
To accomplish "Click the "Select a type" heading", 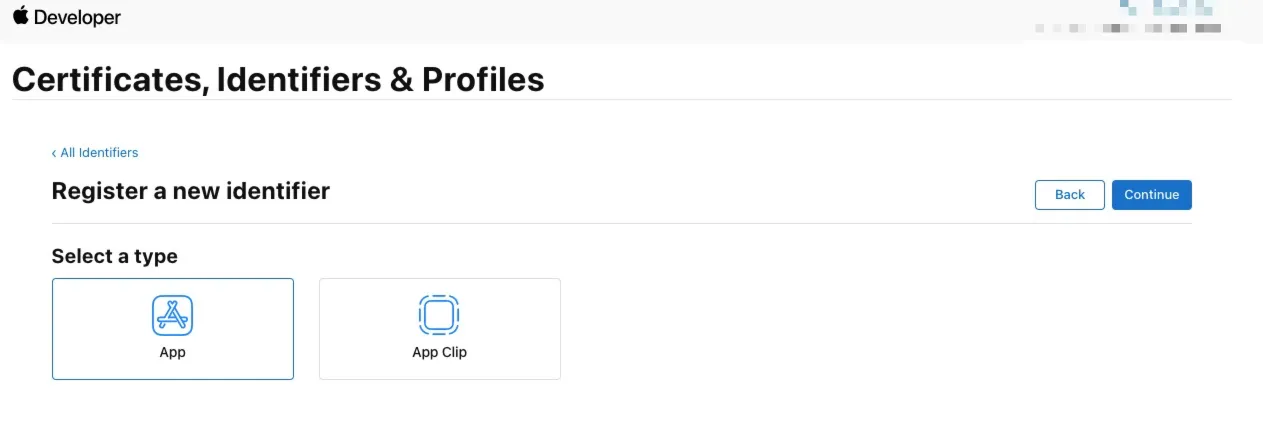I will (x=114, y=256).
